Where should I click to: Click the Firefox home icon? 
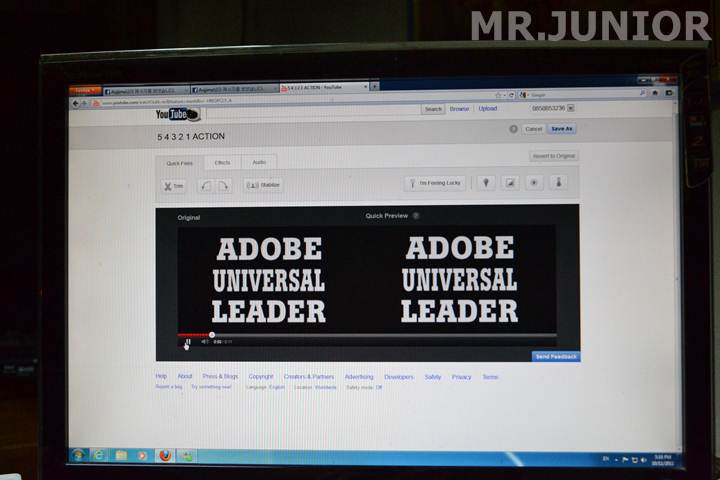click(x=655, y=93)
